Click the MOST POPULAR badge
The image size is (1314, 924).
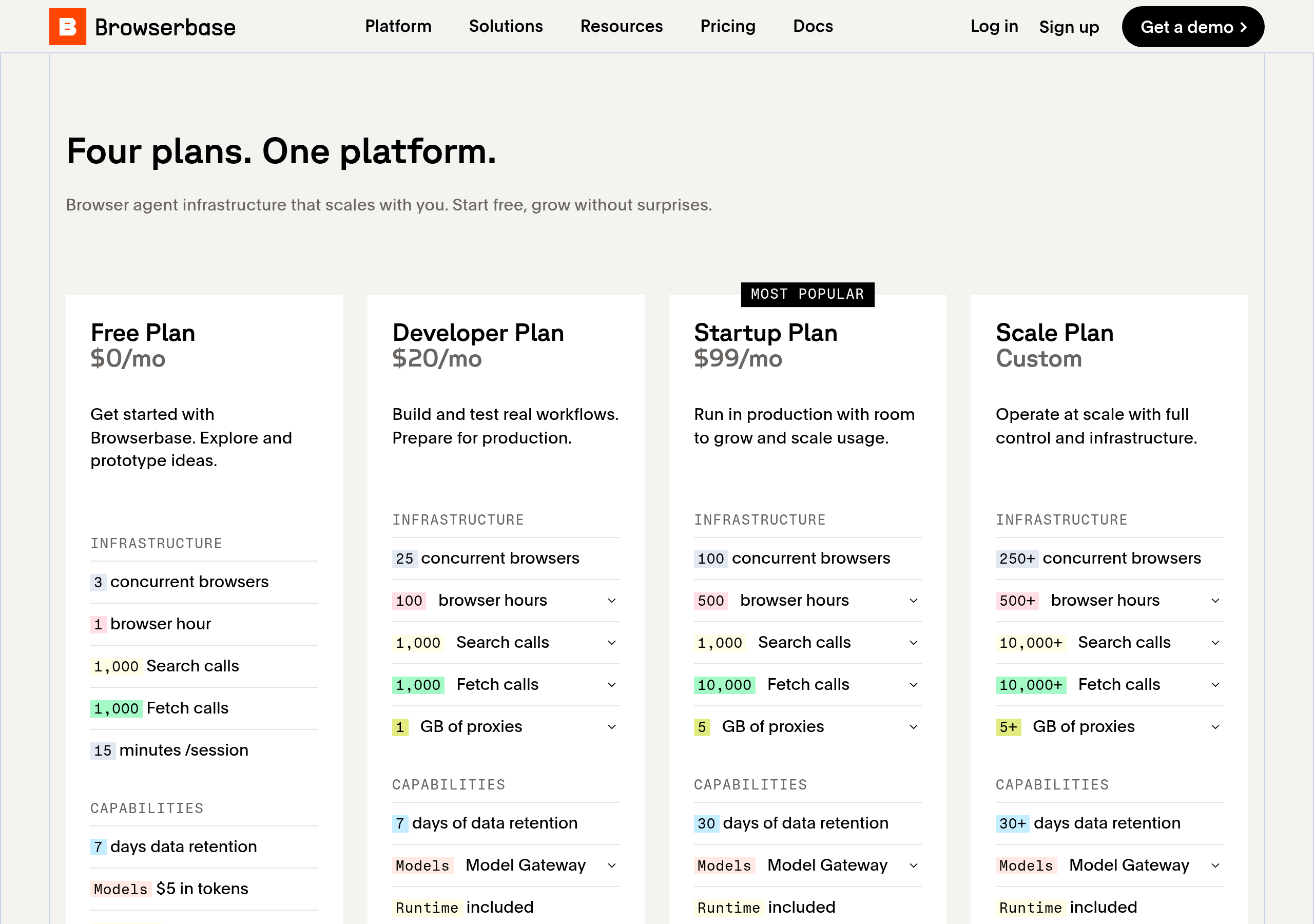click(x=807, y=294)
